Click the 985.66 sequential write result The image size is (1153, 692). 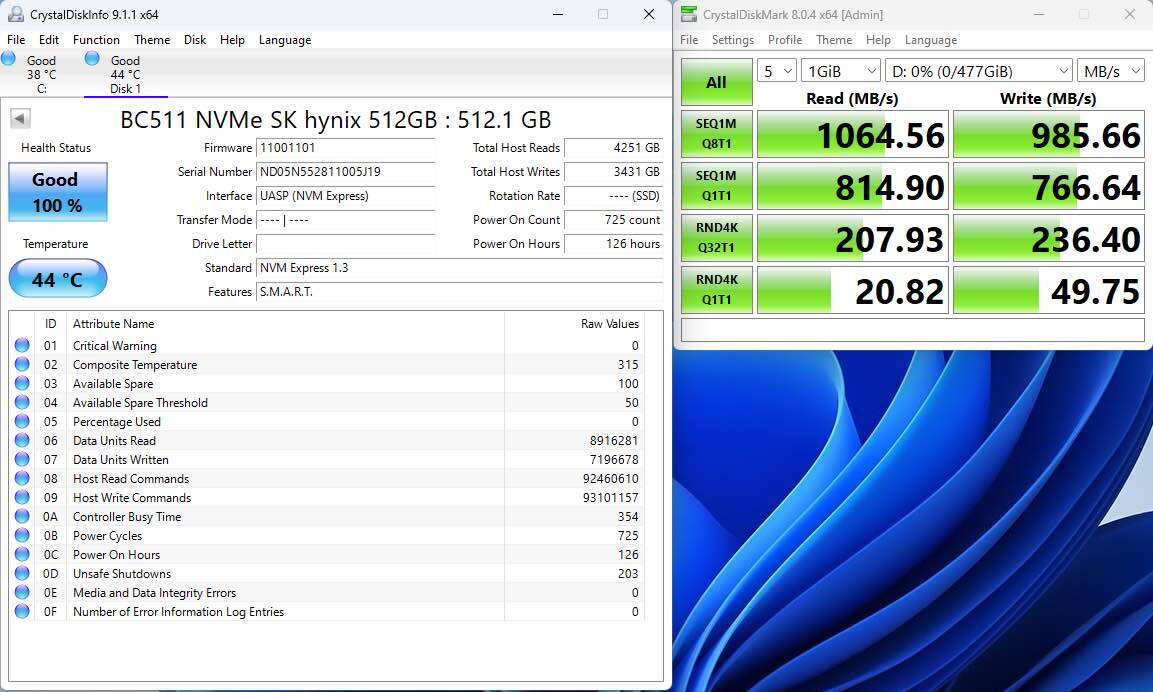click(x=1049, y=134)
